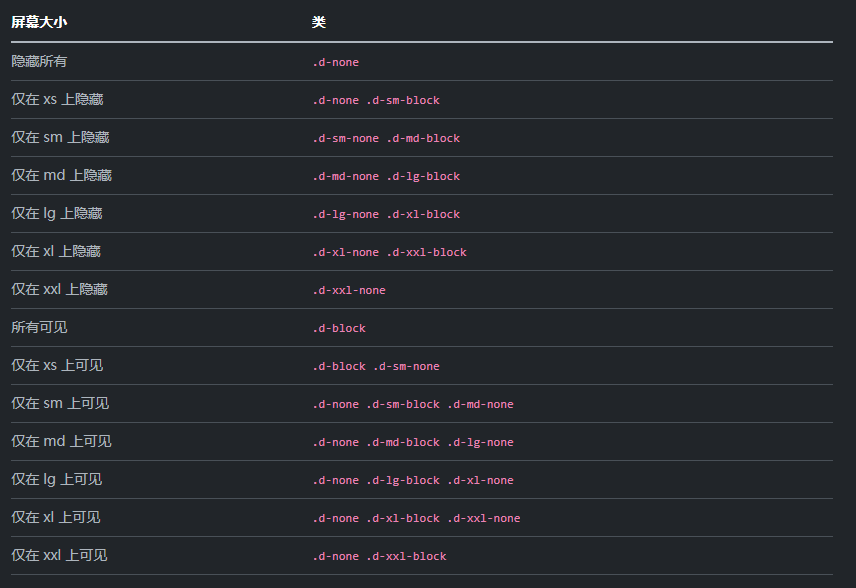Click the .d-sm-block class code
The width and height of the screenshot is (856, 588).
click(403, 100)
